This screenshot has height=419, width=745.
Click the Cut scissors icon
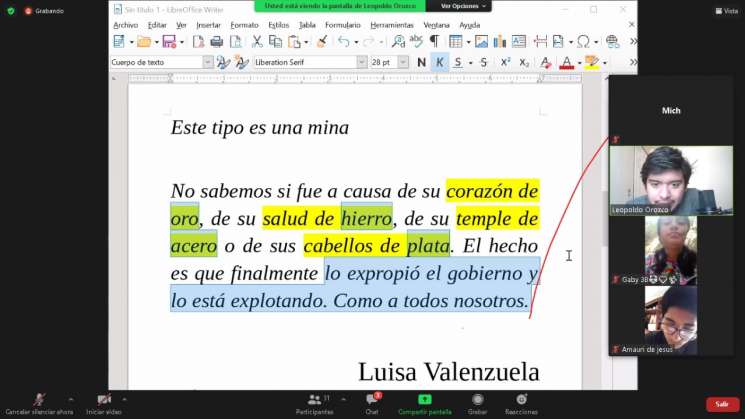257,42
